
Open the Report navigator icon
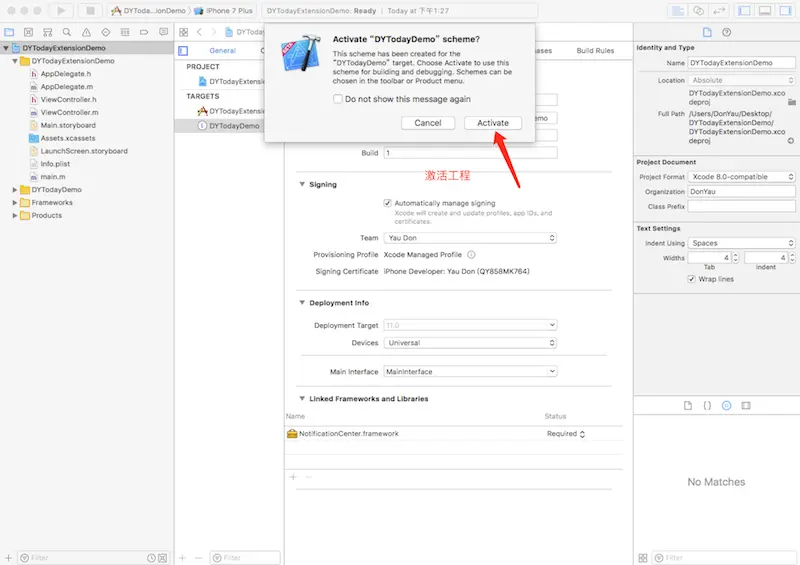point(163,32)
